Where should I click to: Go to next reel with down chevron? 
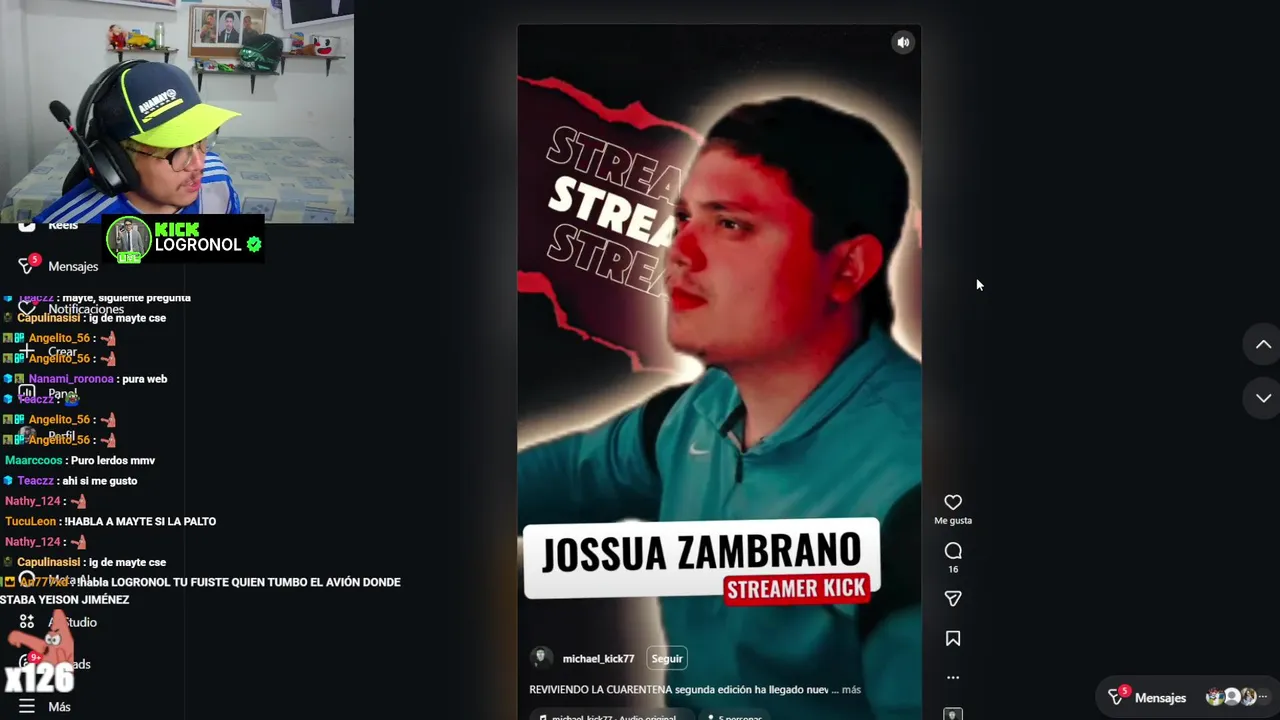pos(1263,398)
